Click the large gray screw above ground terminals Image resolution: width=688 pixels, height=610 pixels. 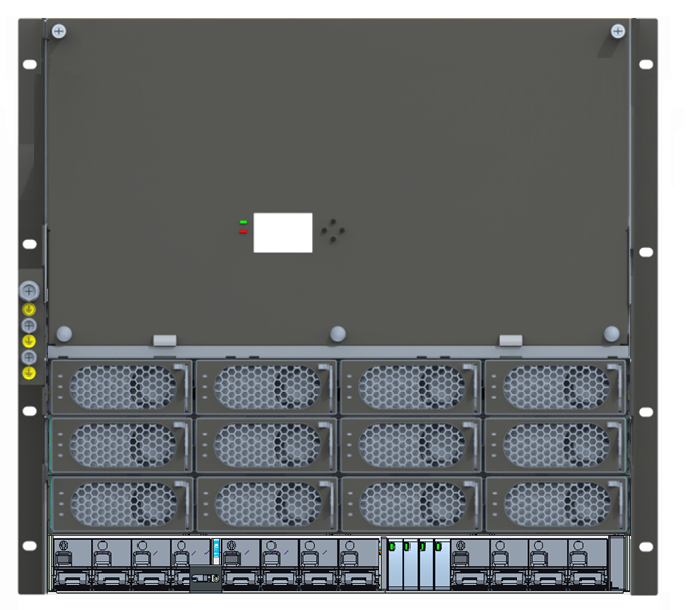(29, 291)
